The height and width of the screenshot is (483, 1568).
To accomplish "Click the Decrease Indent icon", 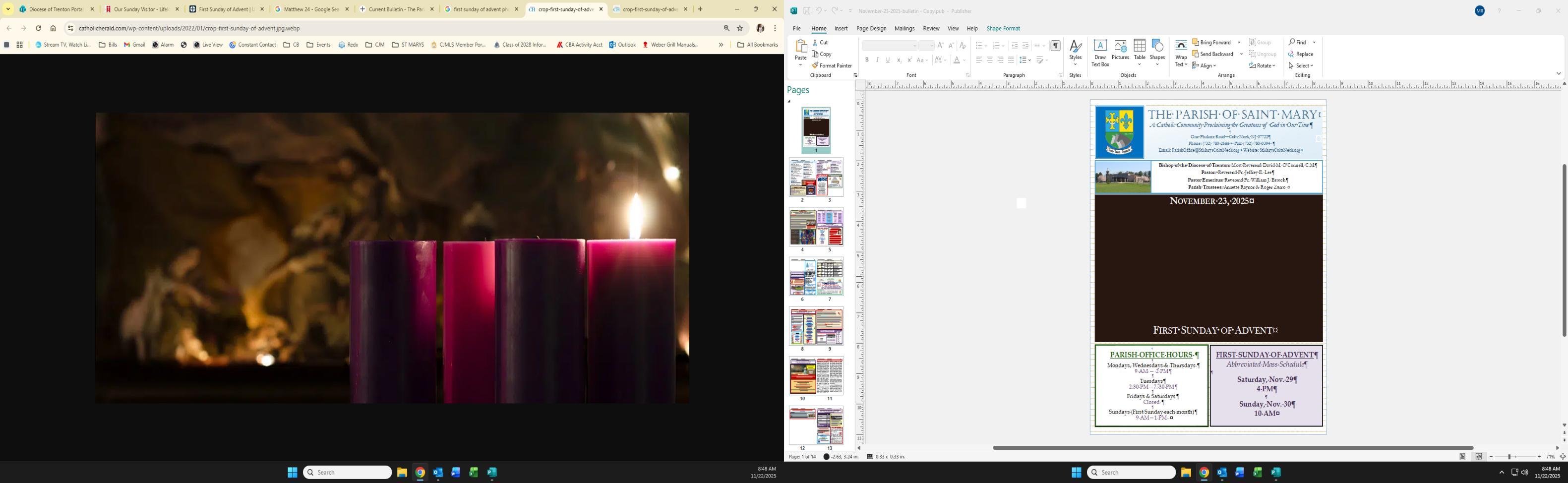I will click(x=1014, y=46).
